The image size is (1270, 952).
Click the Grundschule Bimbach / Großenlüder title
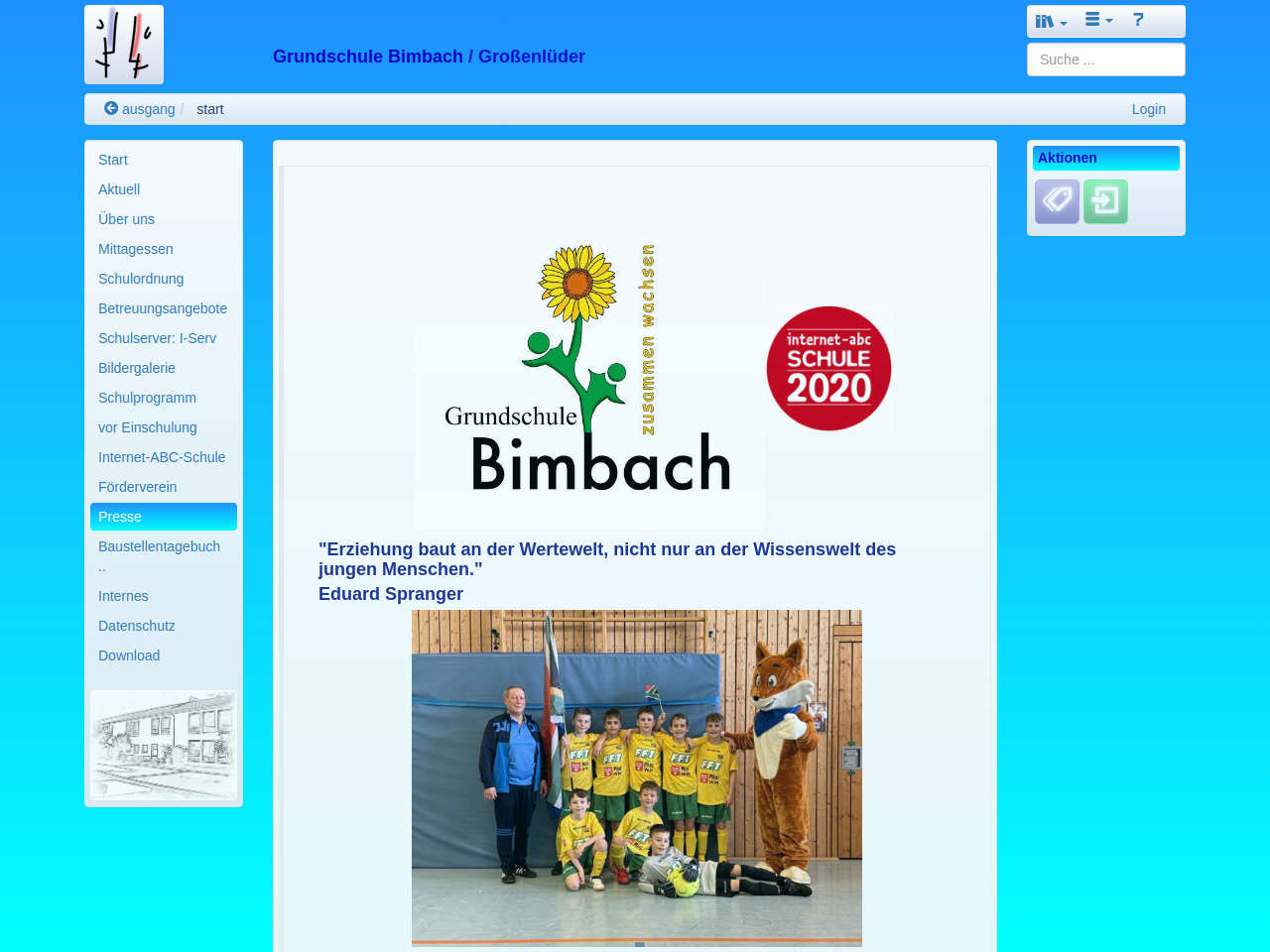click(x=429, y=57)
